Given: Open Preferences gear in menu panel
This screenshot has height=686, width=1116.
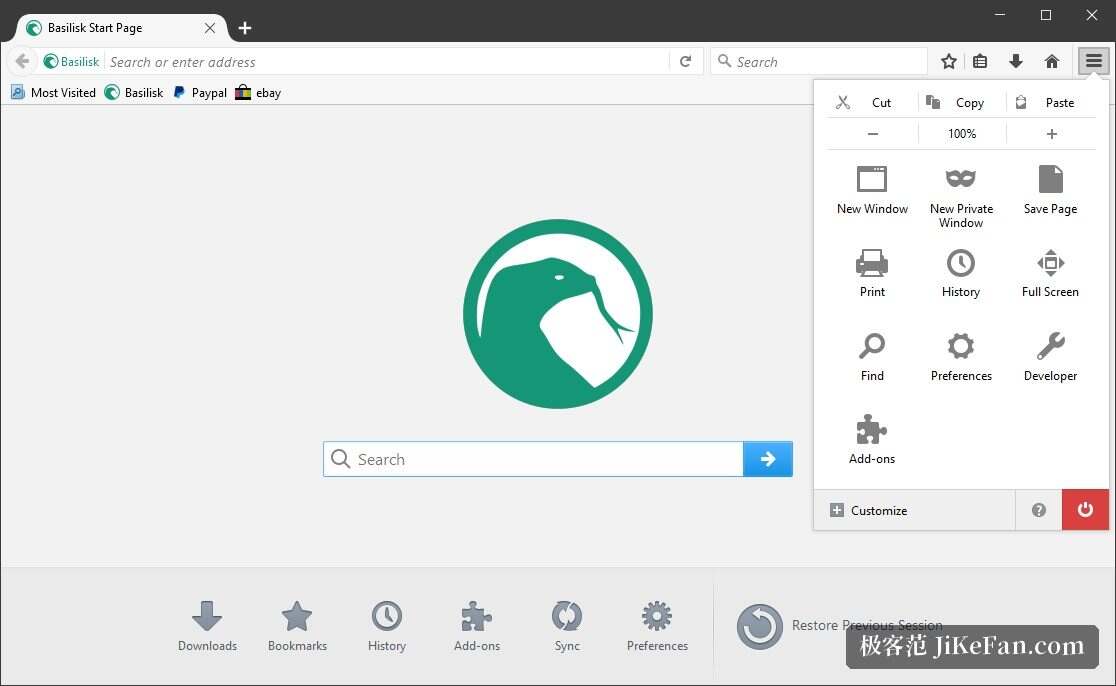Looking at the screenshot, I should tap(961, 357).
